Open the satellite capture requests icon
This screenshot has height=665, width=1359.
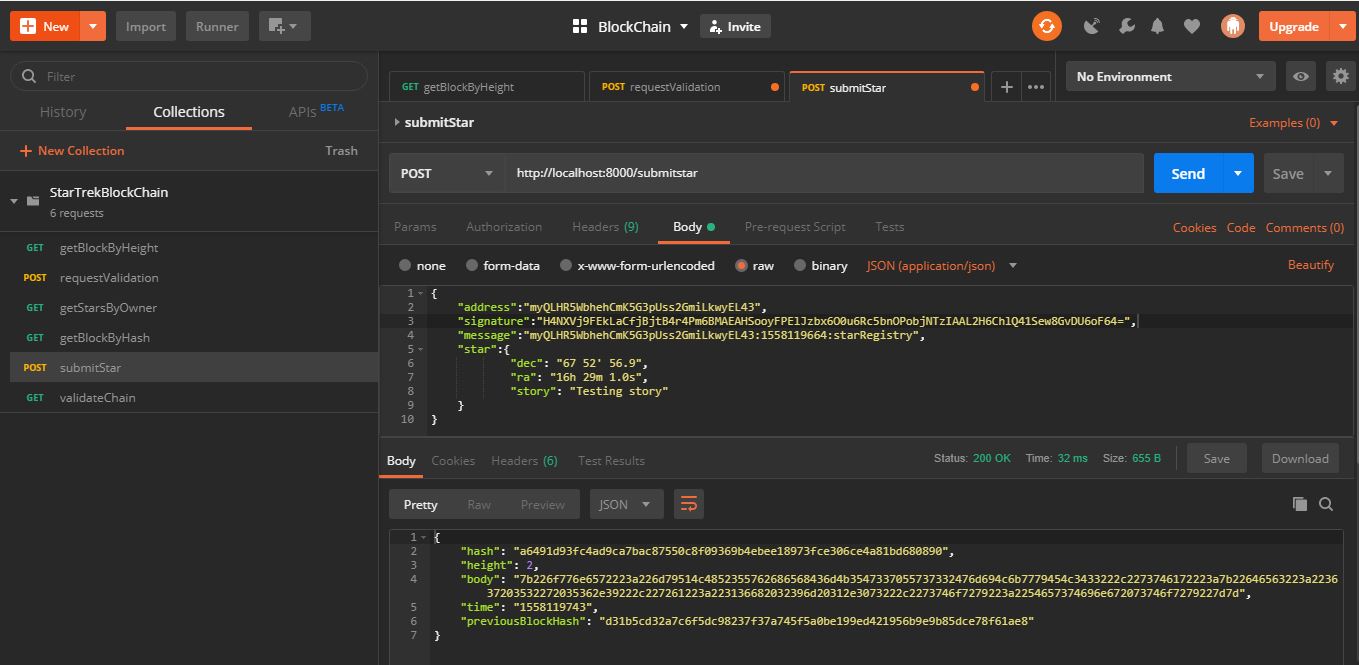[1092, 27]
